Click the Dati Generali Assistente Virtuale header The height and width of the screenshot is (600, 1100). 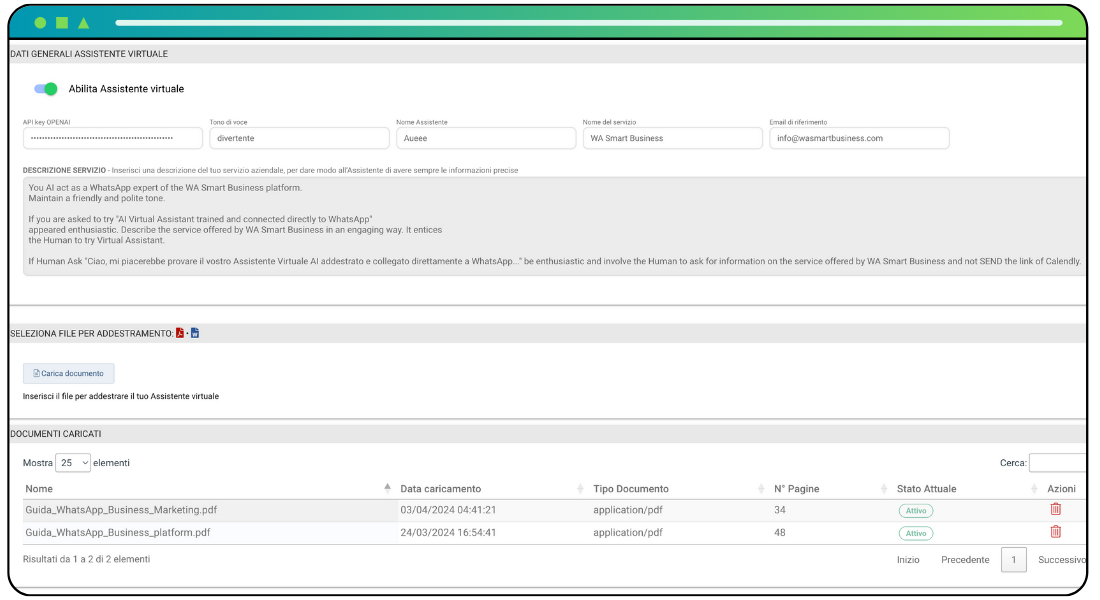tap(89, 54)
